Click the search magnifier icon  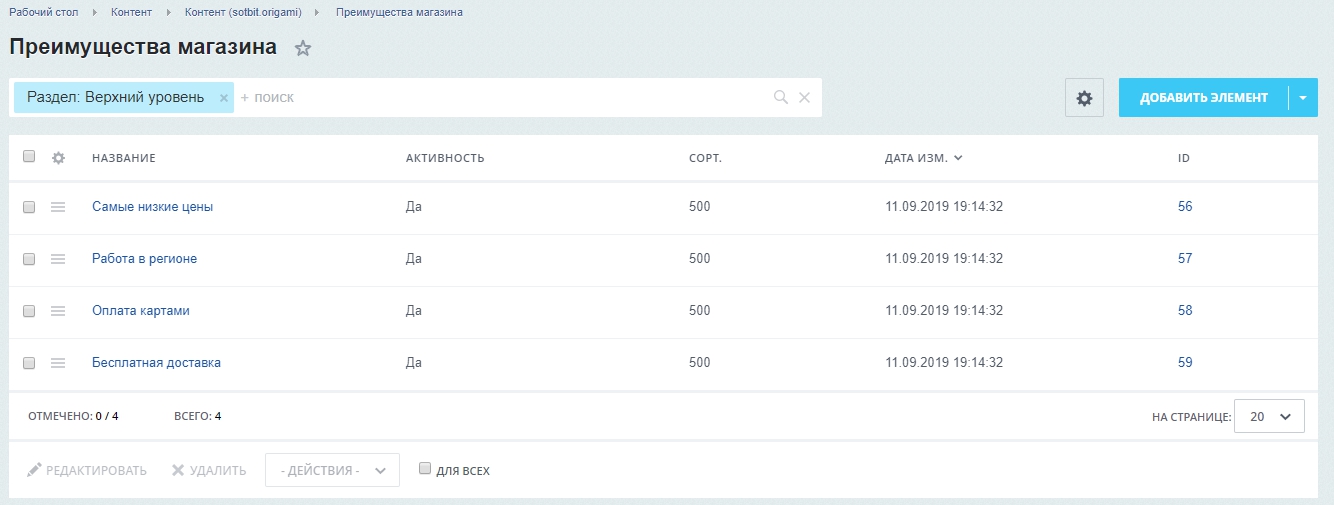[x=781, y=98]
